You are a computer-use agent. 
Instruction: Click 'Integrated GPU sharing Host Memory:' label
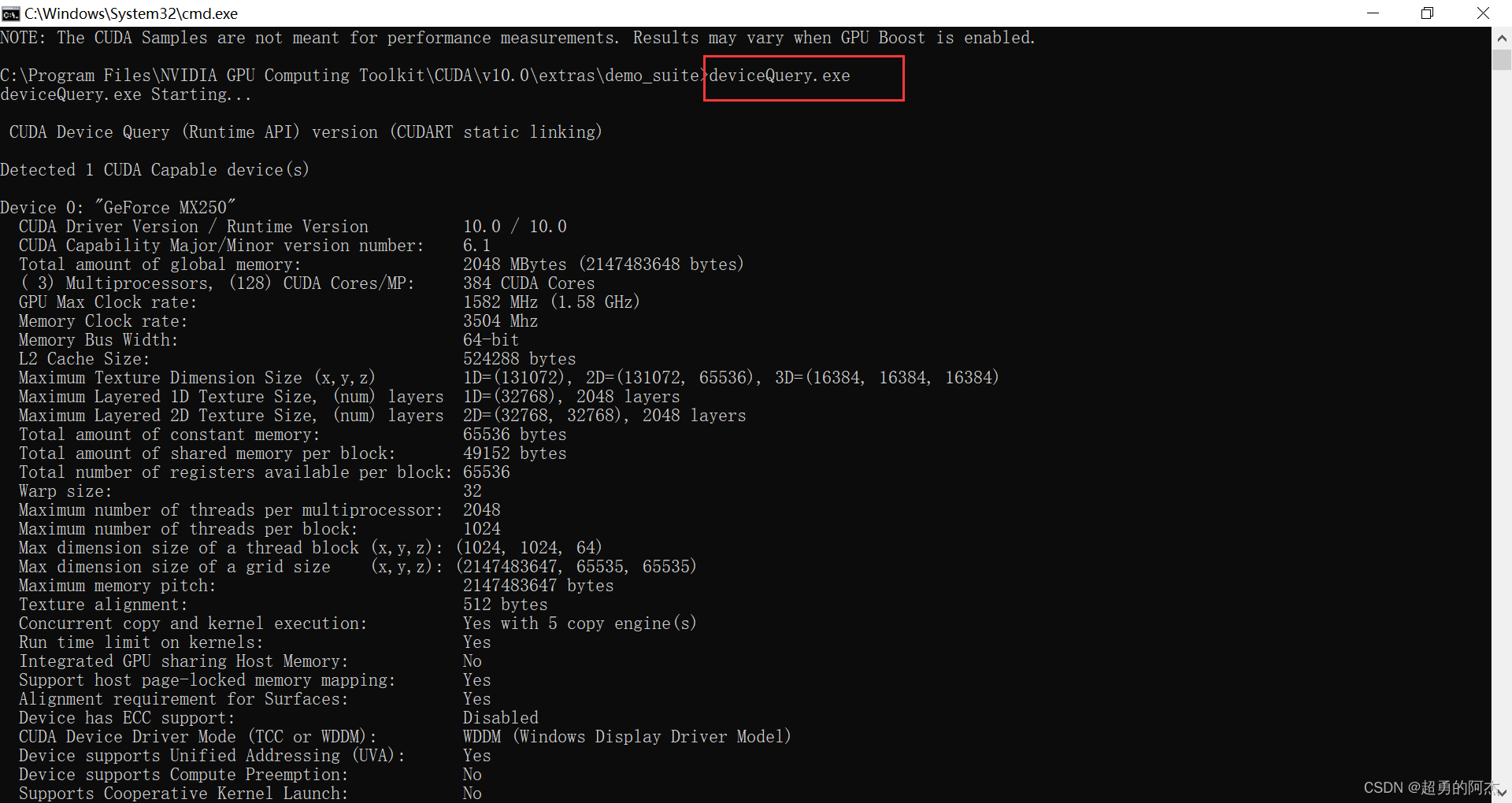click(x=183, y=661)
